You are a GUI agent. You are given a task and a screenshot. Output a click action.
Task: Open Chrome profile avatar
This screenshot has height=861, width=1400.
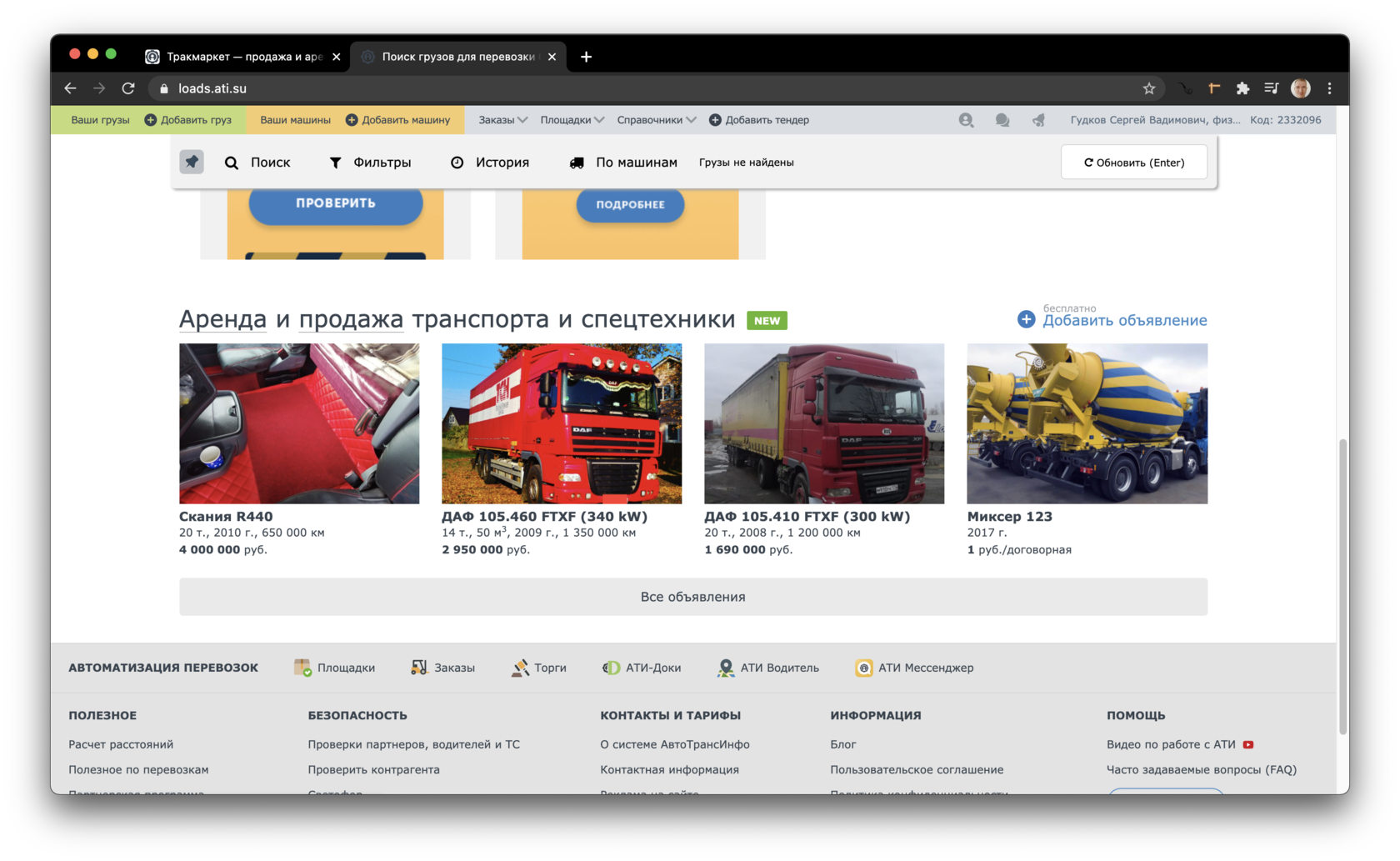pos(1300,88)
